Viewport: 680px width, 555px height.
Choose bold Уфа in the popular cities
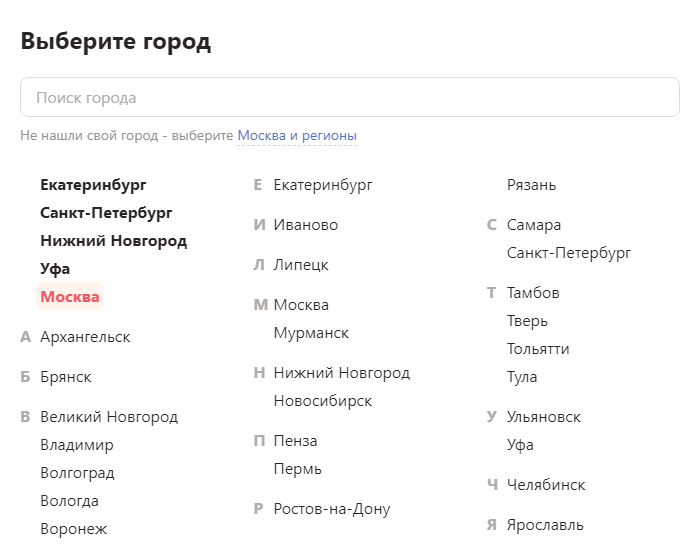coord(55,269)
